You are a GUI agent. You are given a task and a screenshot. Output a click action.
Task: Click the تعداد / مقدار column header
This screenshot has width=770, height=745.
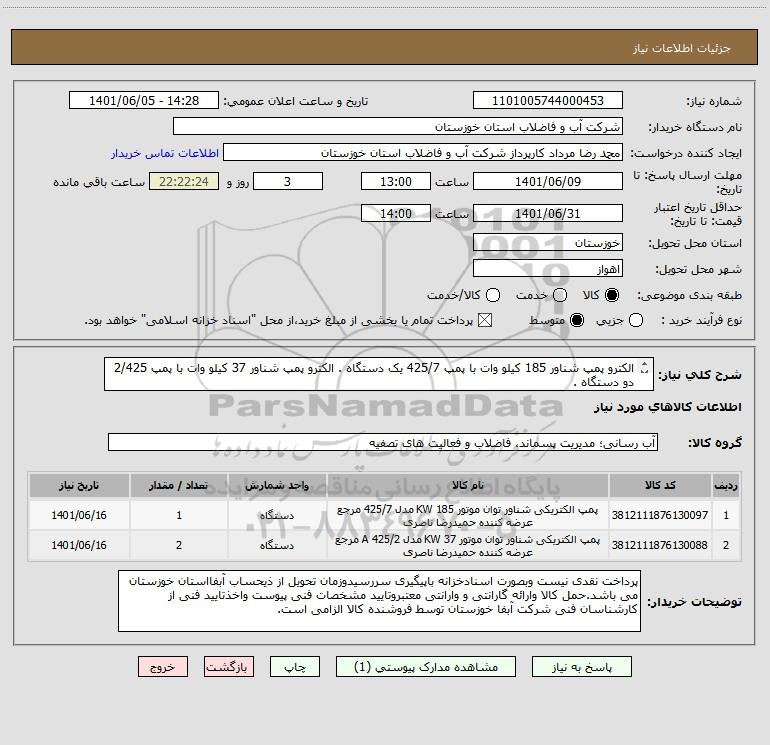point(179,485)
